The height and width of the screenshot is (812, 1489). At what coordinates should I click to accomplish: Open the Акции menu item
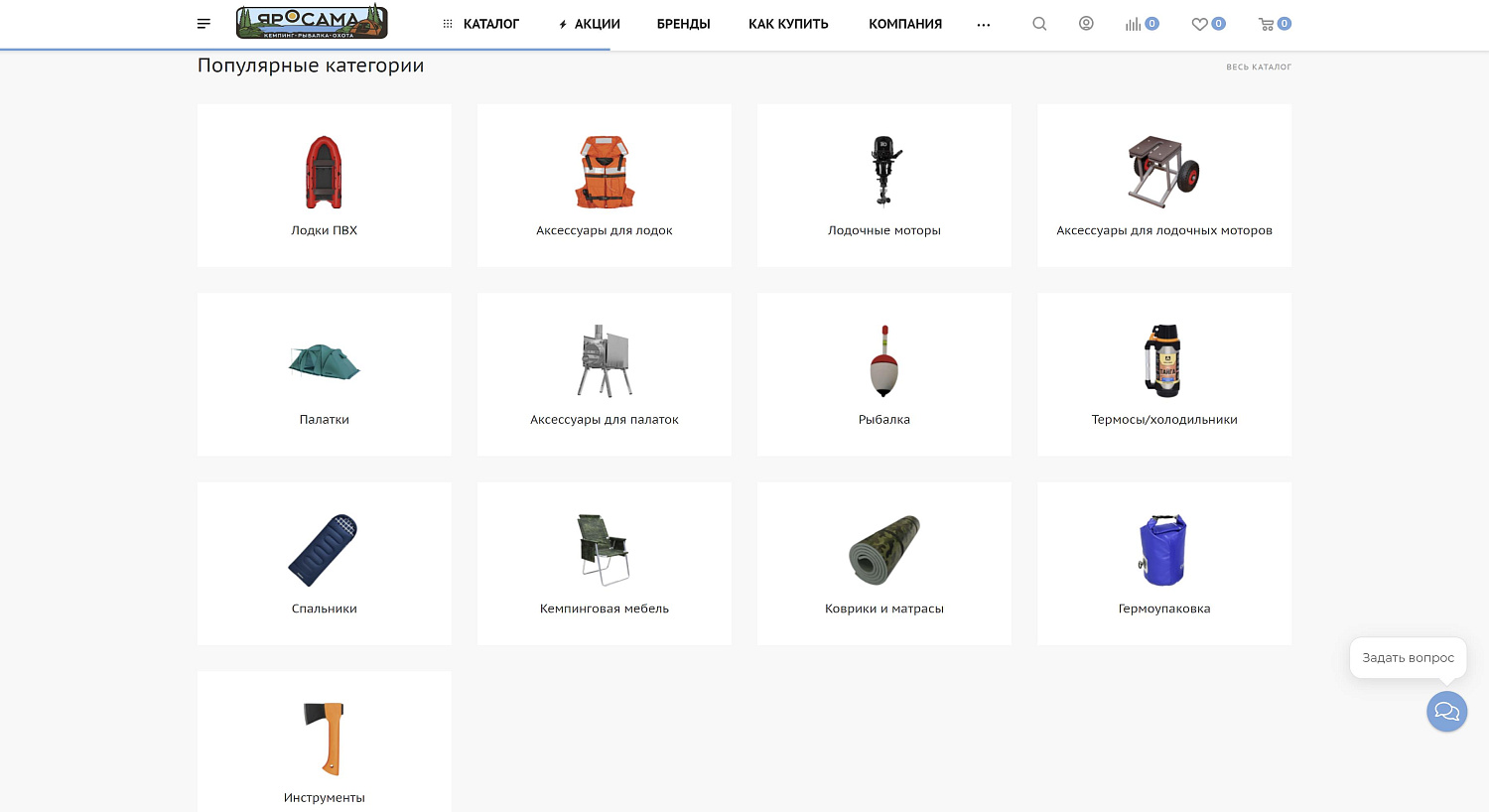pos(590,24)
